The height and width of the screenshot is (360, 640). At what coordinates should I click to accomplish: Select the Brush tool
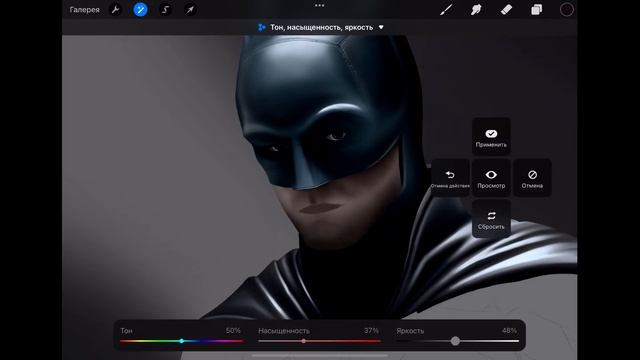pyautogui.click(x=446, y=9)
